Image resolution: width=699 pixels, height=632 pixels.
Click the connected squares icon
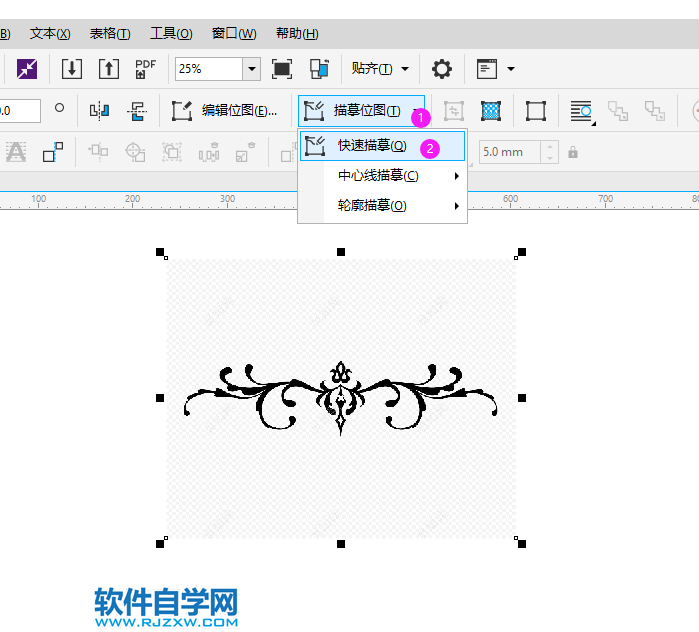pyautogui.click(x=53, y=152)
